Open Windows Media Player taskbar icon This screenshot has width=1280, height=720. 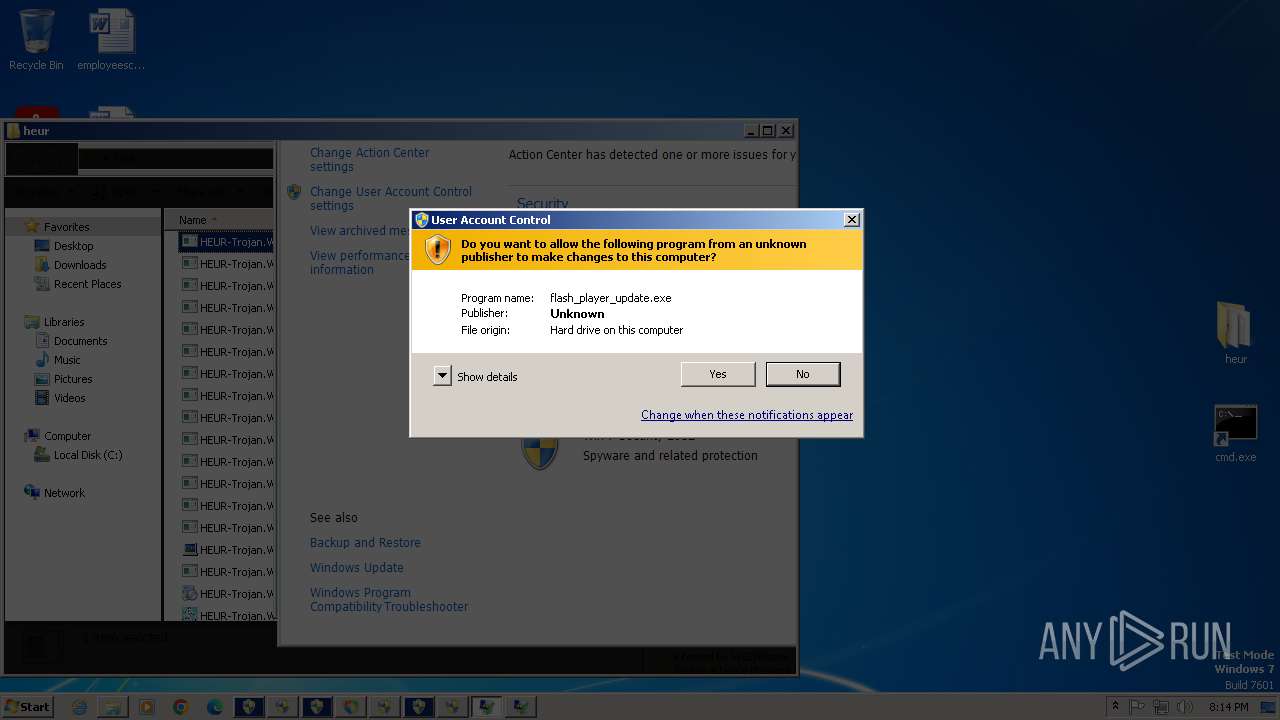tap(147, 707)
